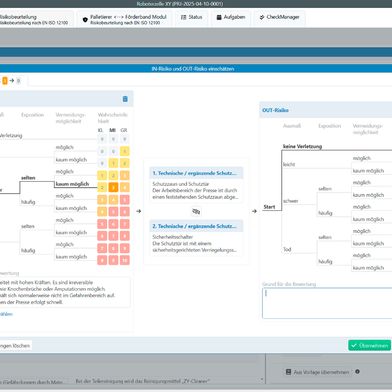392x392 pixels.
Task: Open measure 2. Technische / ergänzende Schutz...
Action: (x=196, y=226)
